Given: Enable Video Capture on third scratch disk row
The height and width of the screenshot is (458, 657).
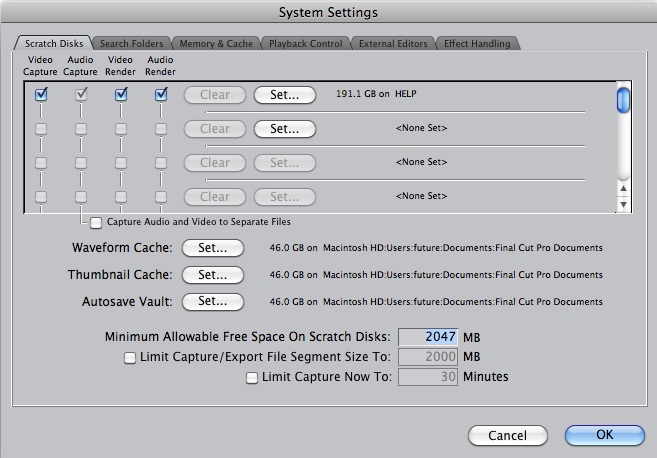Looking at the screenshot, I should [41, 163].
